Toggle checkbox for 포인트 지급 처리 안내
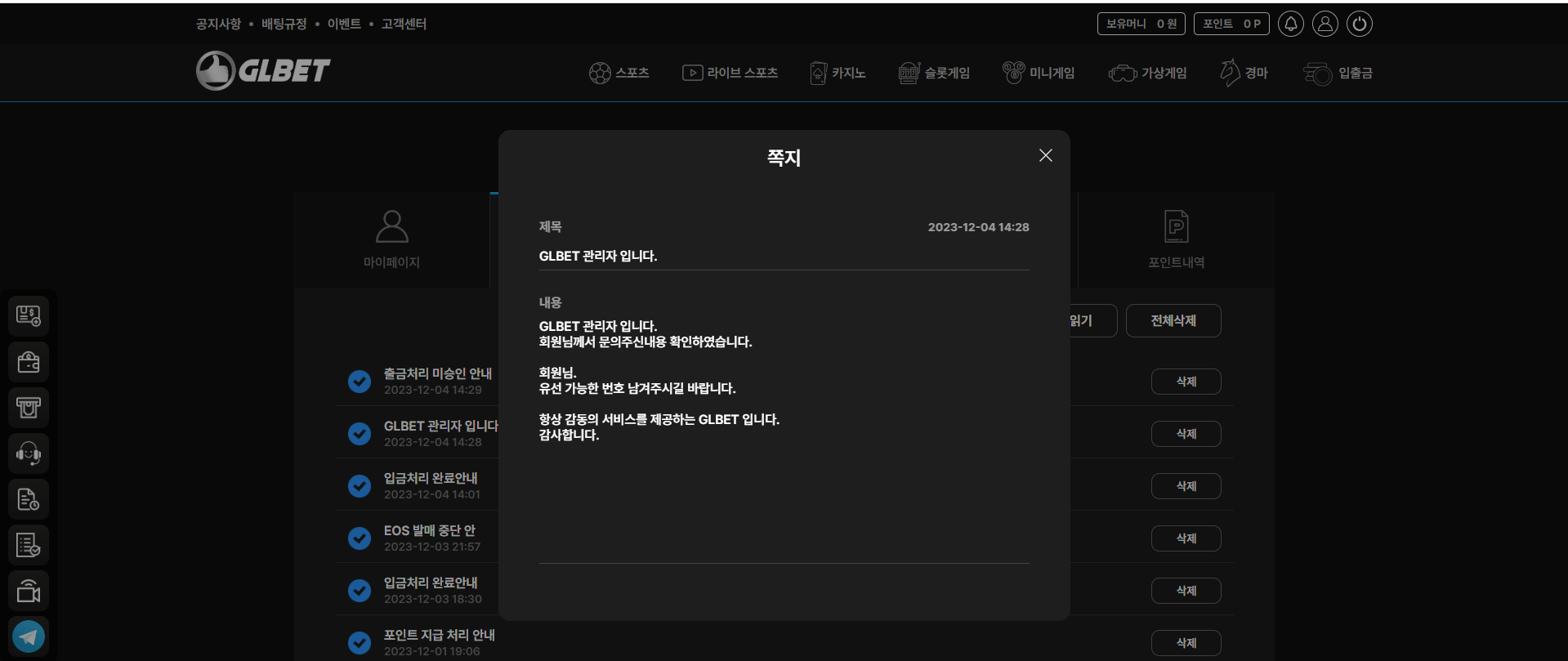This screenshot has width=1568, height=661. (x=360, y=642)
